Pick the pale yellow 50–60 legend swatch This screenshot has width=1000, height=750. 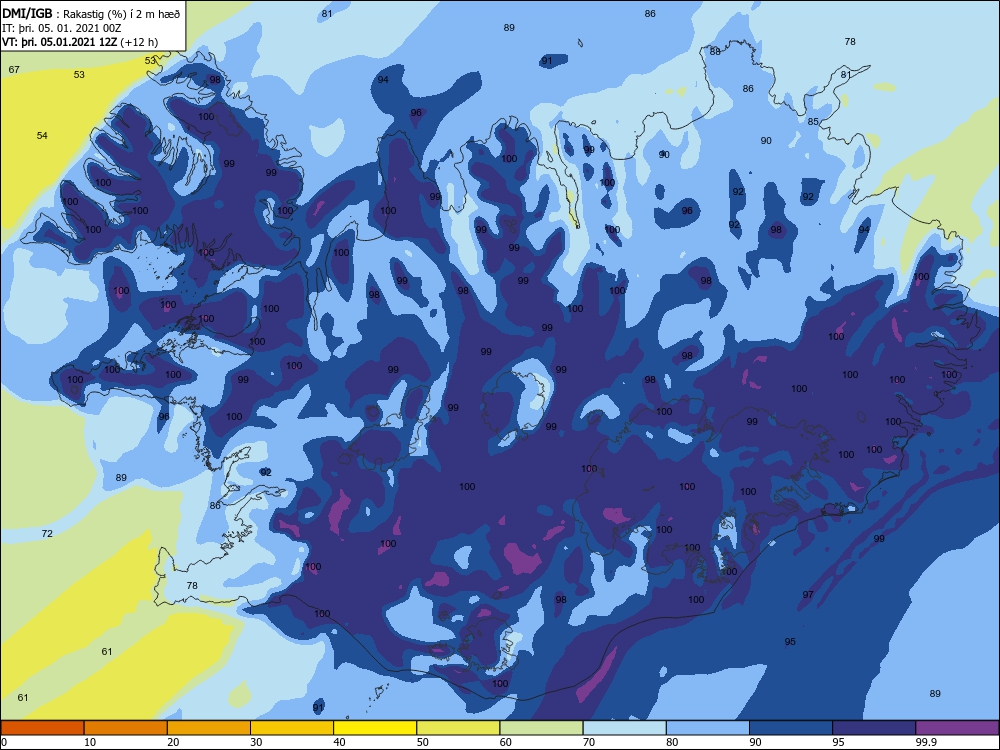pos(458,728)
